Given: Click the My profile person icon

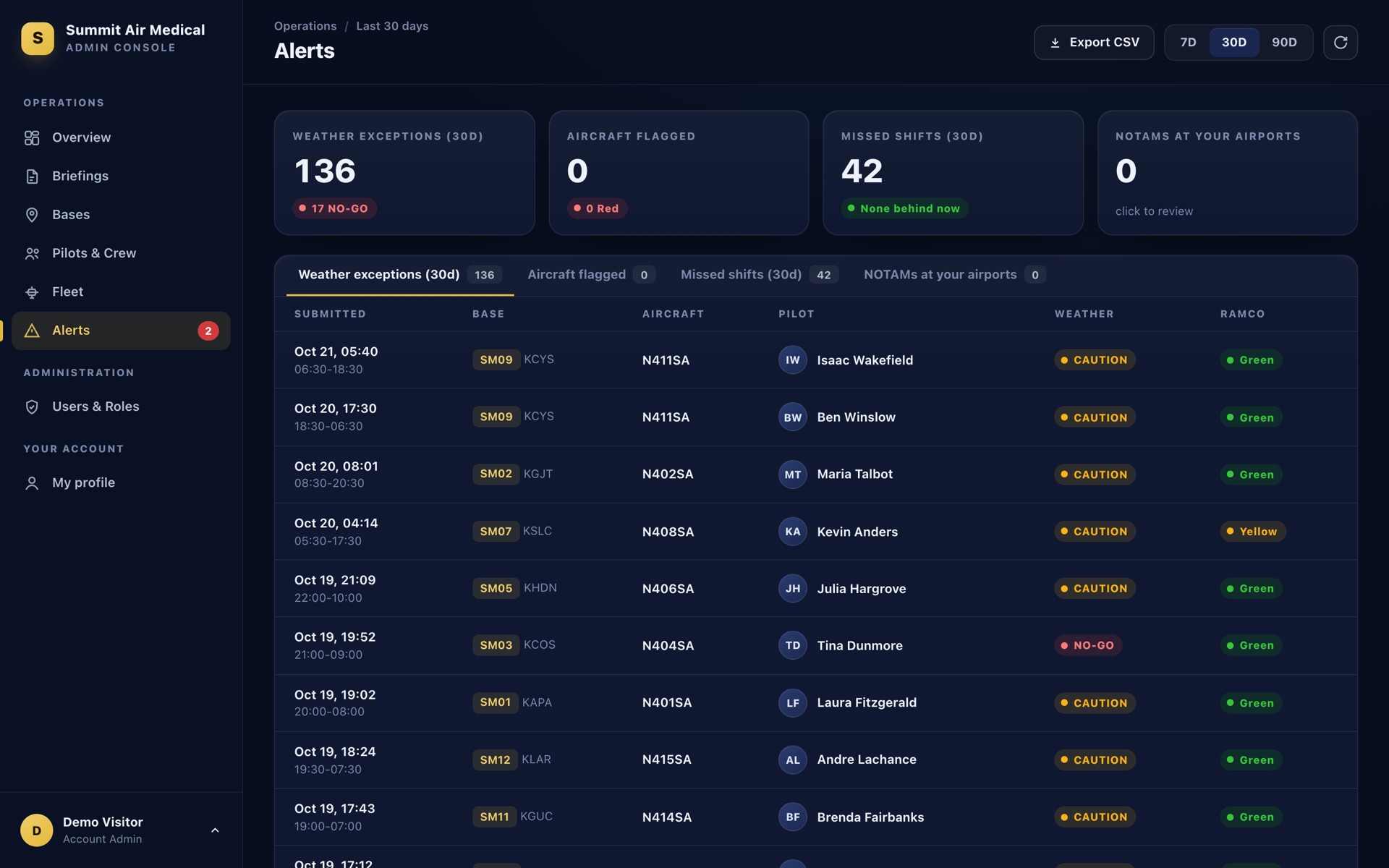Looking at the screenshot, I should click(x=32, y=483).
